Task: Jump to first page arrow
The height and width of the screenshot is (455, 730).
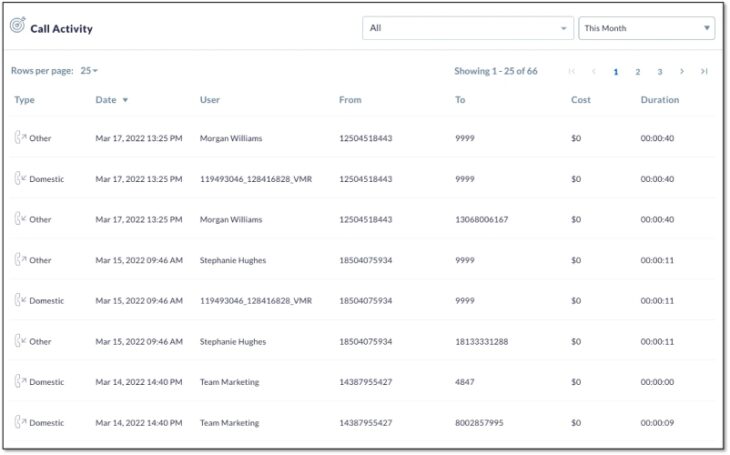Action: 572,71
